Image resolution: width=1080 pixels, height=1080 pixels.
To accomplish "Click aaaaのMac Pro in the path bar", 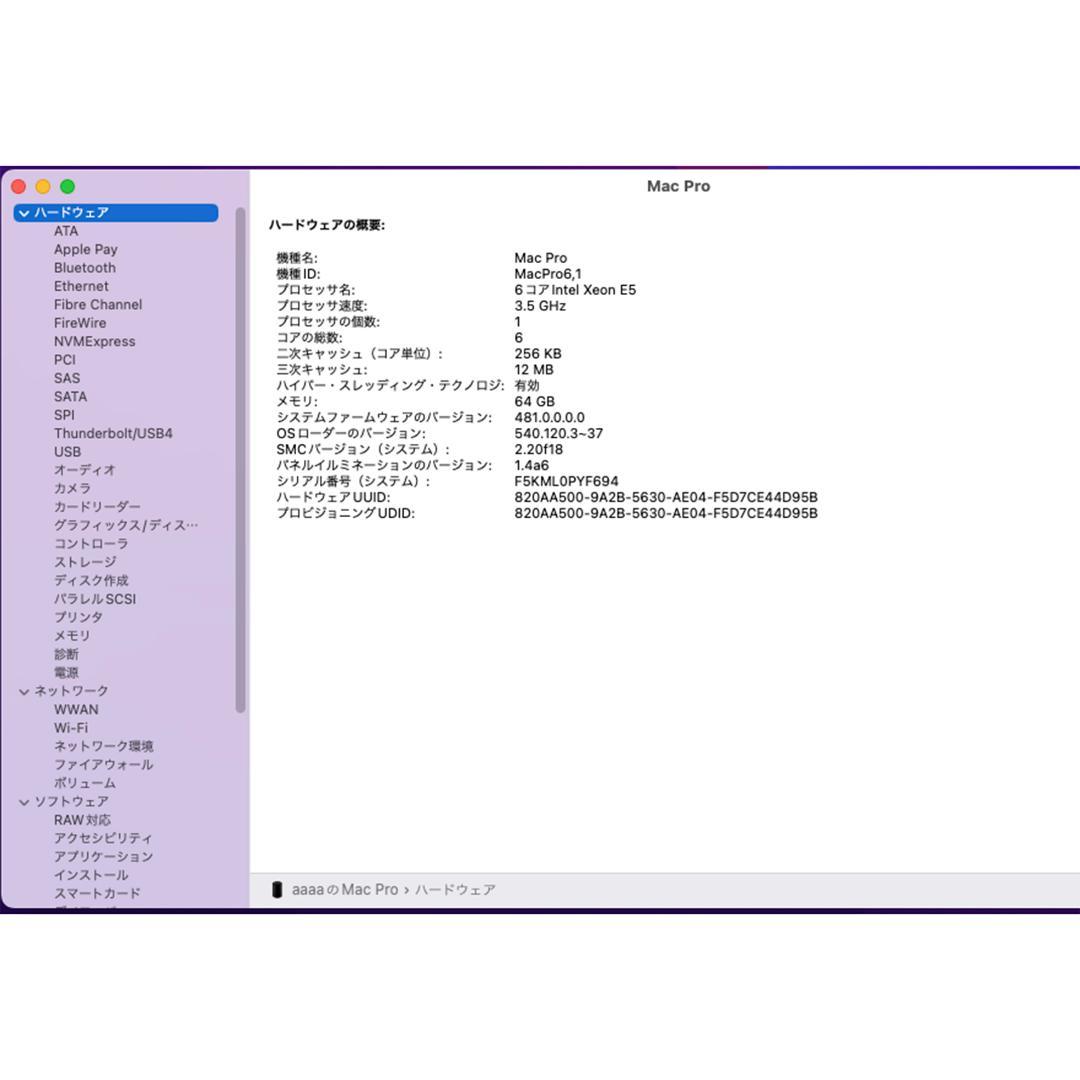I will coord(344,889).
